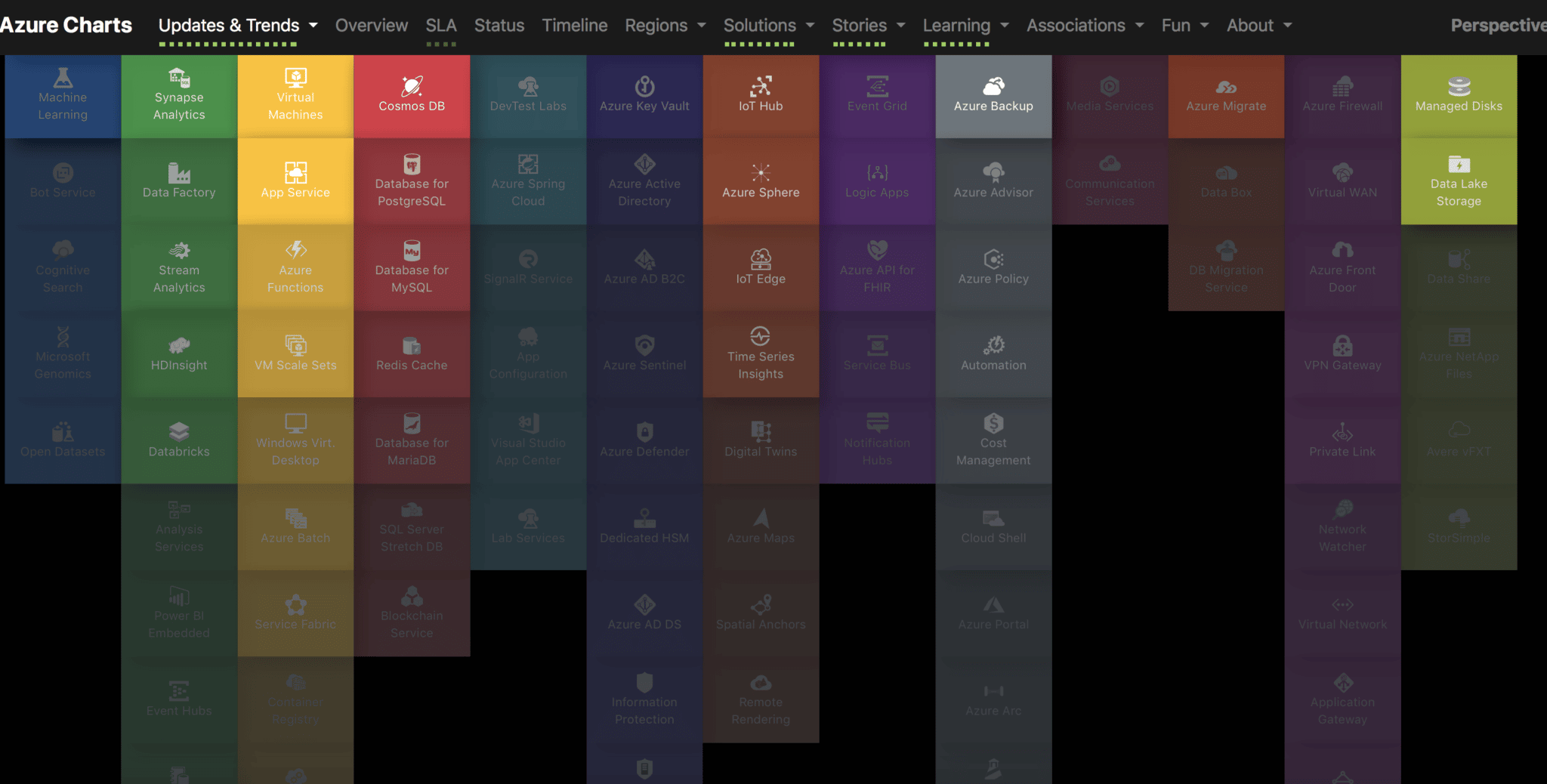Select the Managed Disks tile

1459,97
